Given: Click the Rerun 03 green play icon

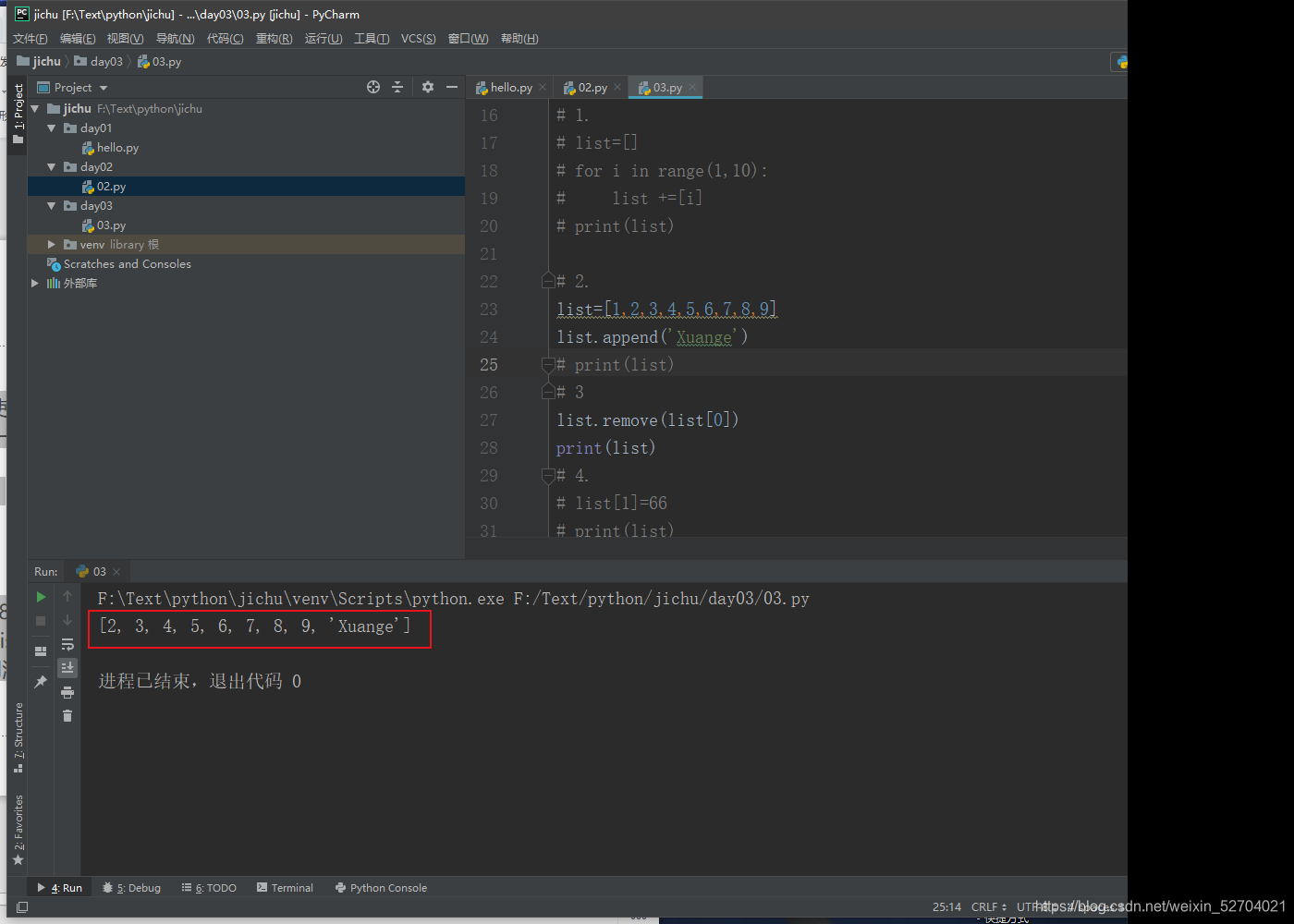Looking at the screenshot, I should pyautogui.click(x=41, y=597).
